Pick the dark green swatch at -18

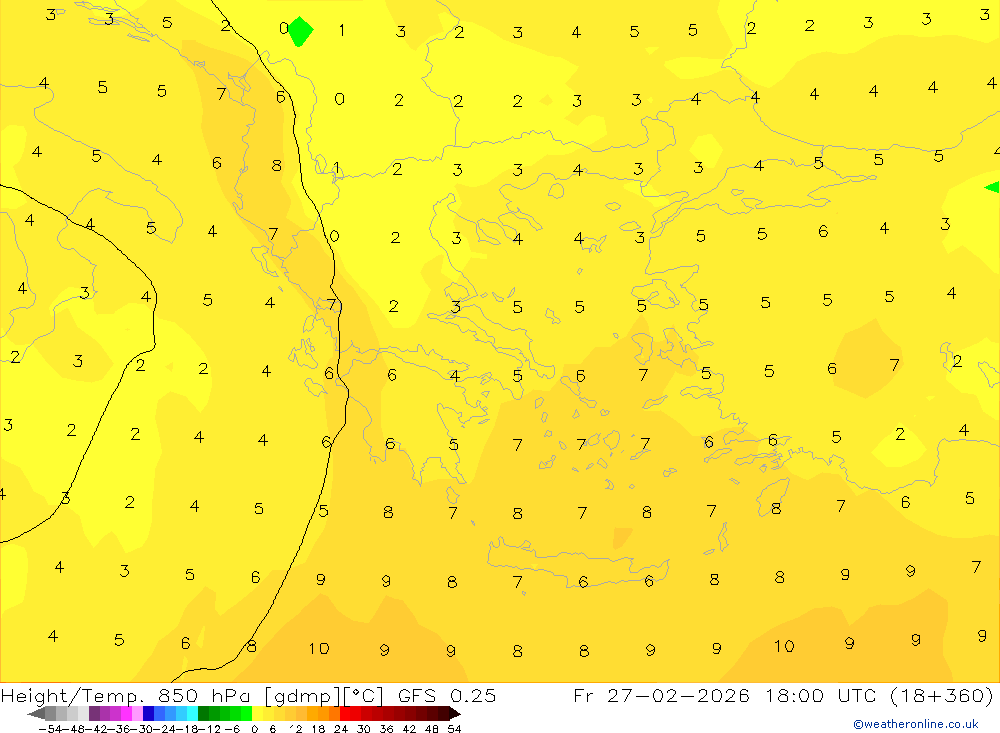click(x=203, y=714)
